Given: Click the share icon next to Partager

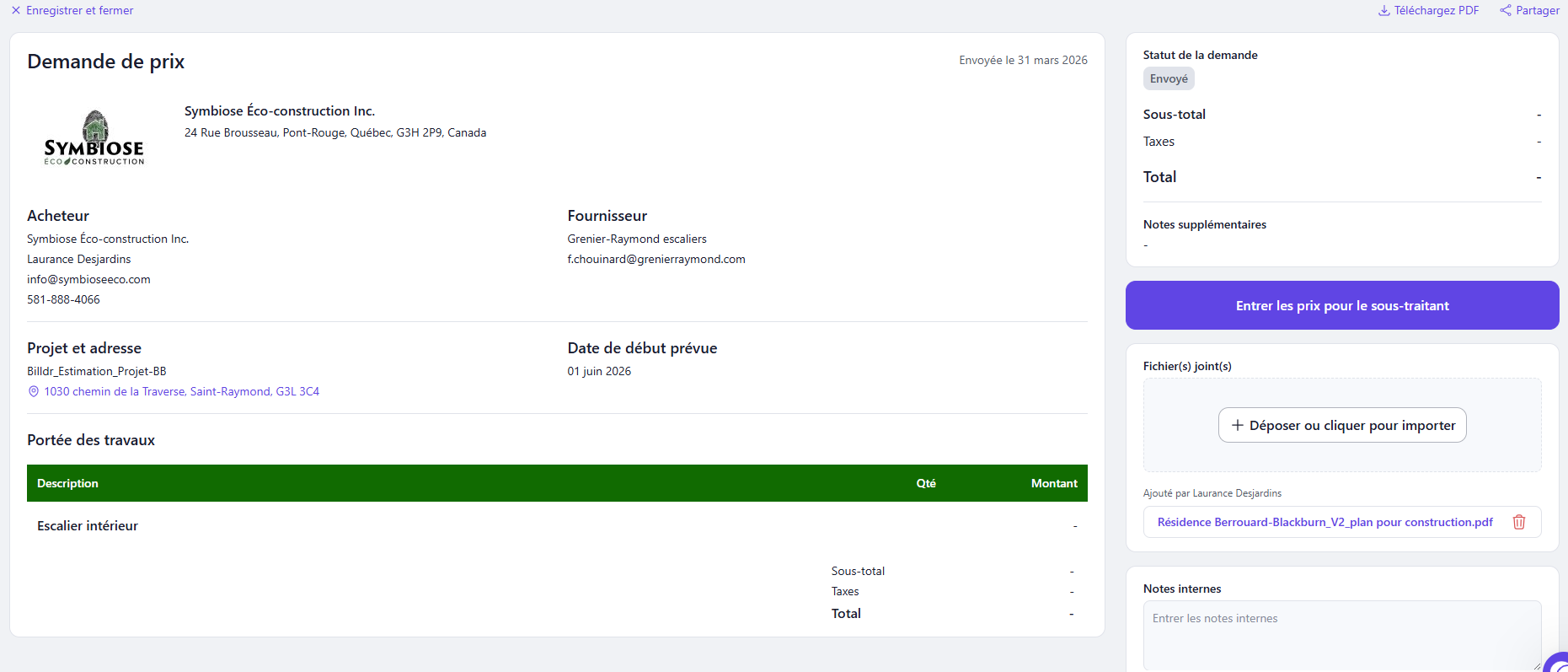Looking at the screenshot, I should (x=1506, y=10).
